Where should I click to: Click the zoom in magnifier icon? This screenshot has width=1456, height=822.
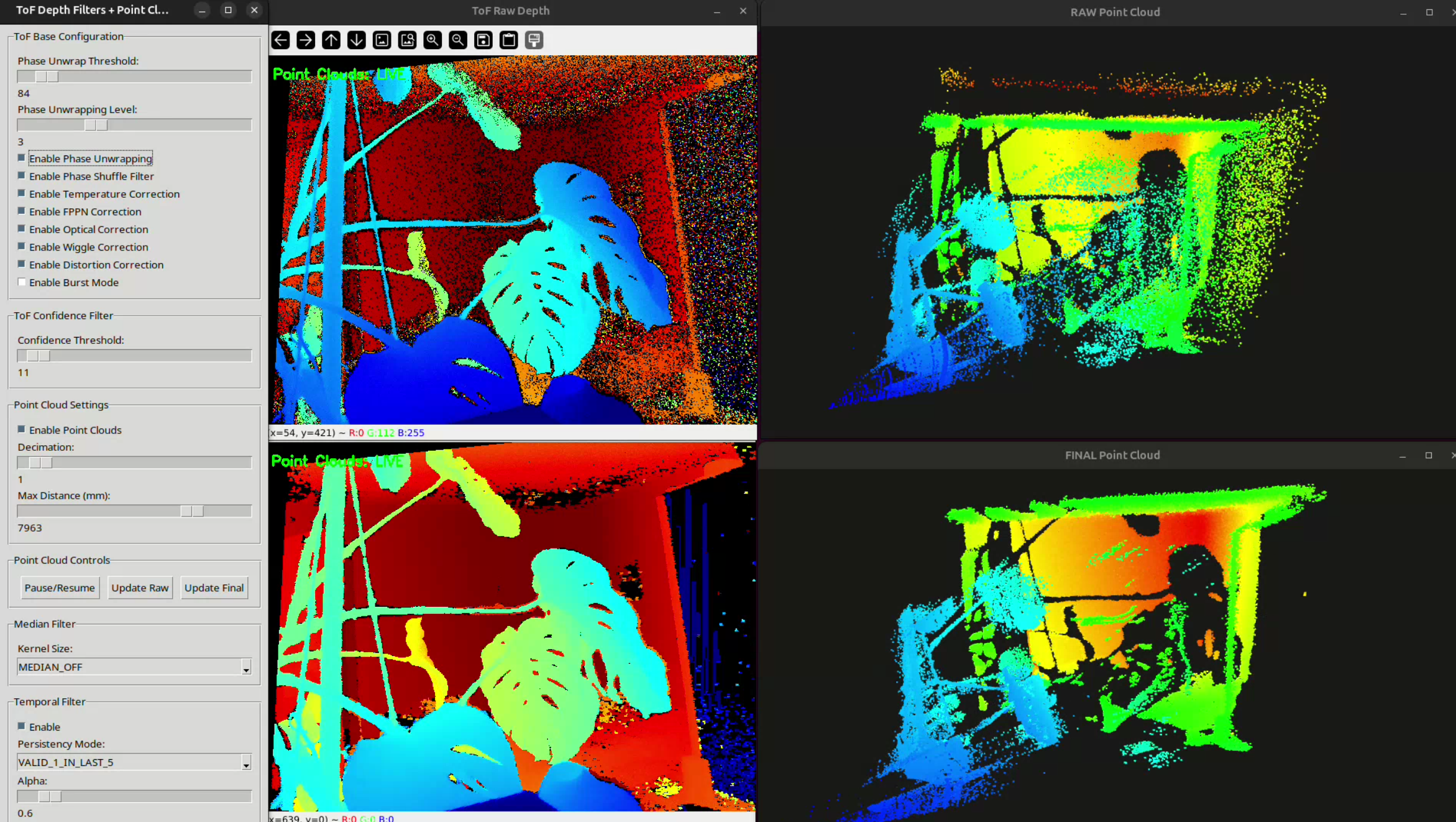(x=433, y=40)
